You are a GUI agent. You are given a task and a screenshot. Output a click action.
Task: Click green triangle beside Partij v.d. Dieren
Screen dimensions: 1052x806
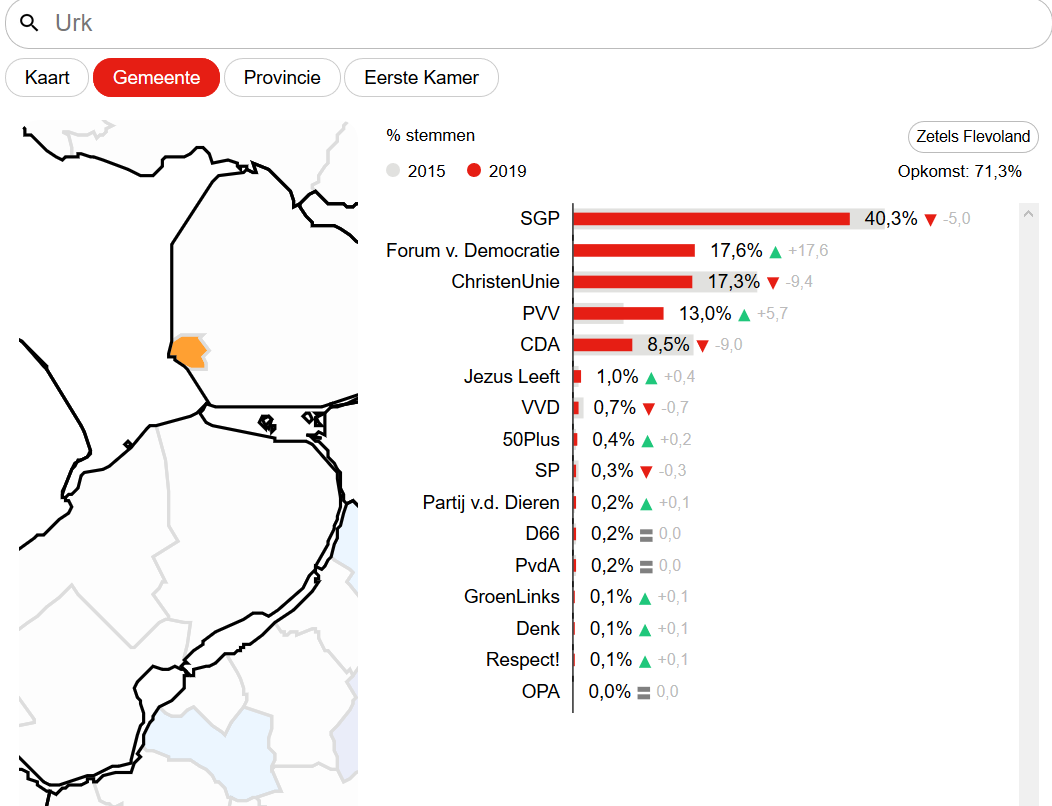pos(646,504)
